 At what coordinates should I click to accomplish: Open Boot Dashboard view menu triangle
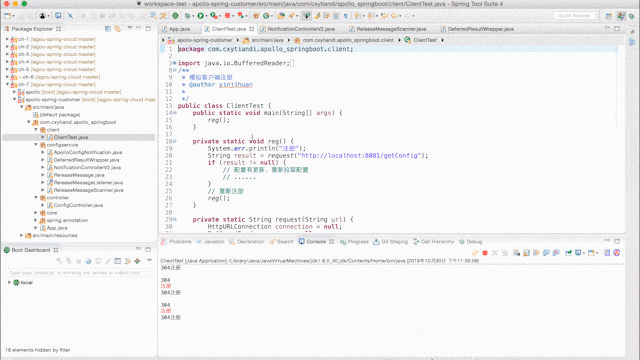[149, 260]
